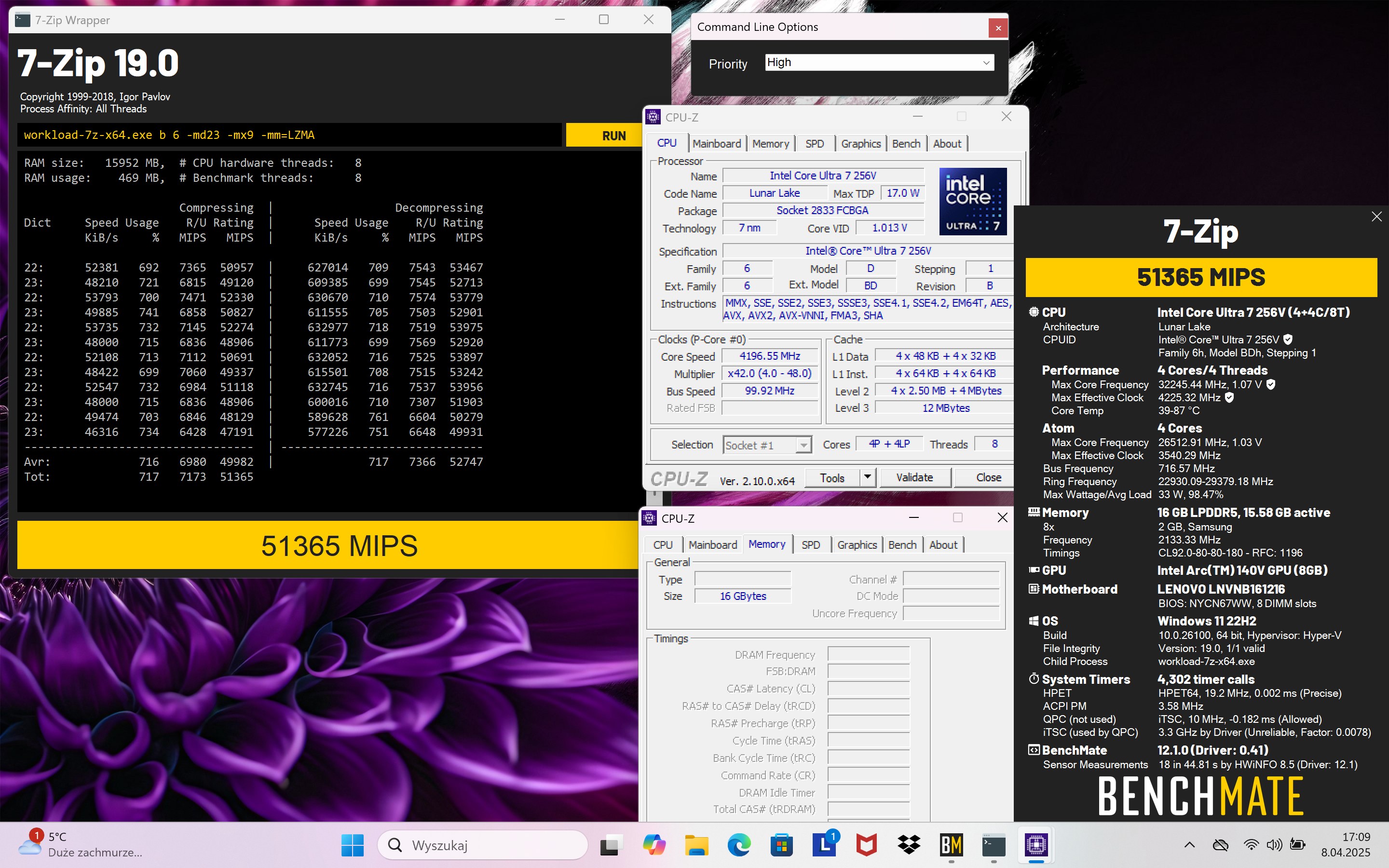Open Microsoft Store from taskbar
Screen dimensions: 1389x868
coord(781,845)
